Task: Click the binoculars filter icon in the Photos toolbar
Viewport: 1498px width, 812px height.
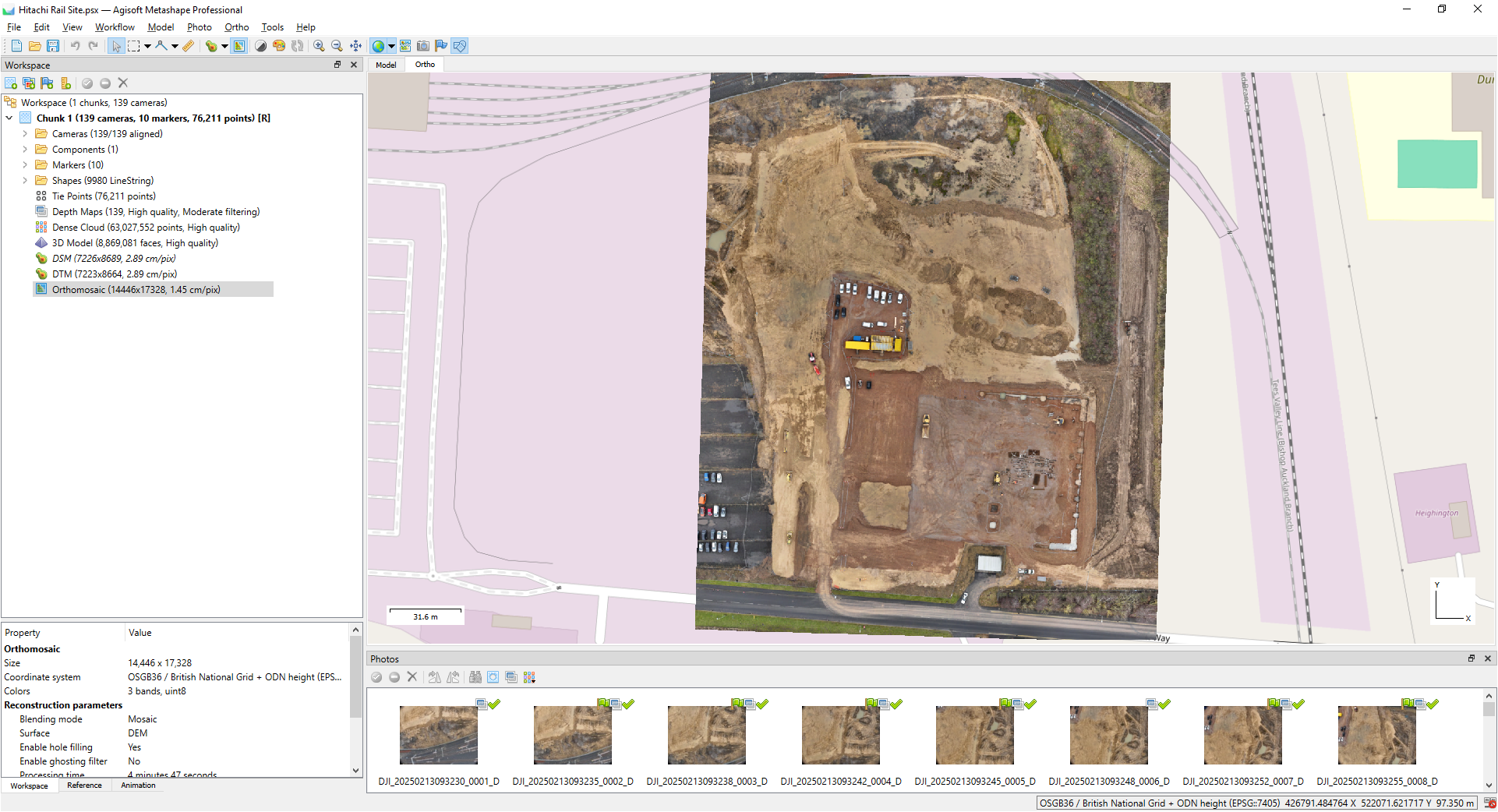Action: tap(475, 677)
